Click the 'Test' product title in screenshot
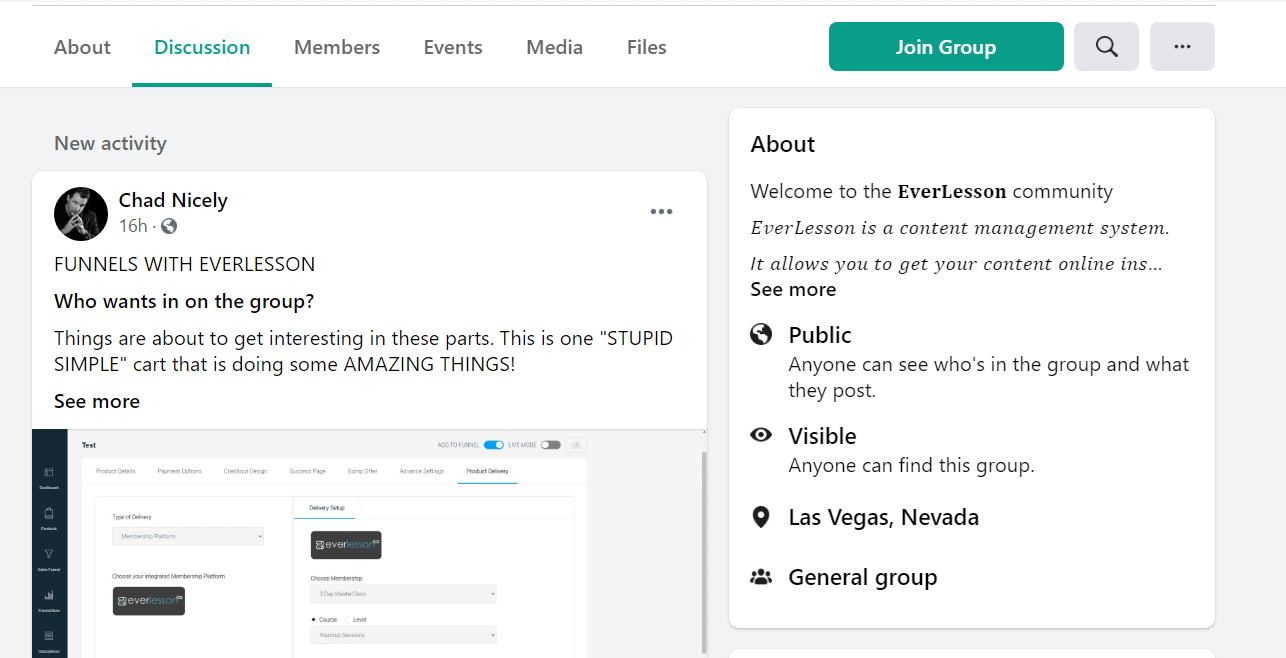Viewport: 1286px width, 658px height. coord(89,445)
